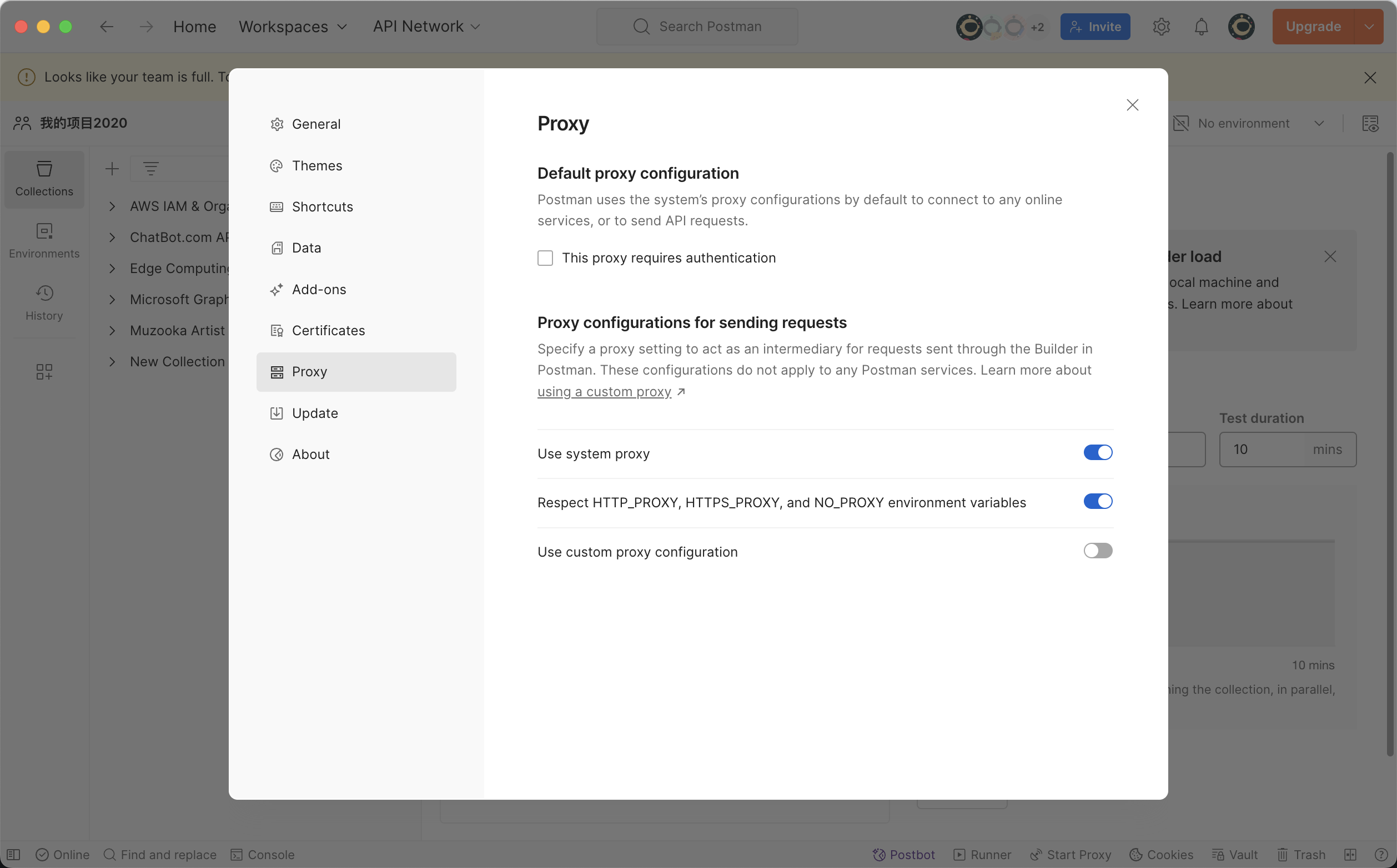
Task: Open the Home view icon
Action: pos(194,26)
